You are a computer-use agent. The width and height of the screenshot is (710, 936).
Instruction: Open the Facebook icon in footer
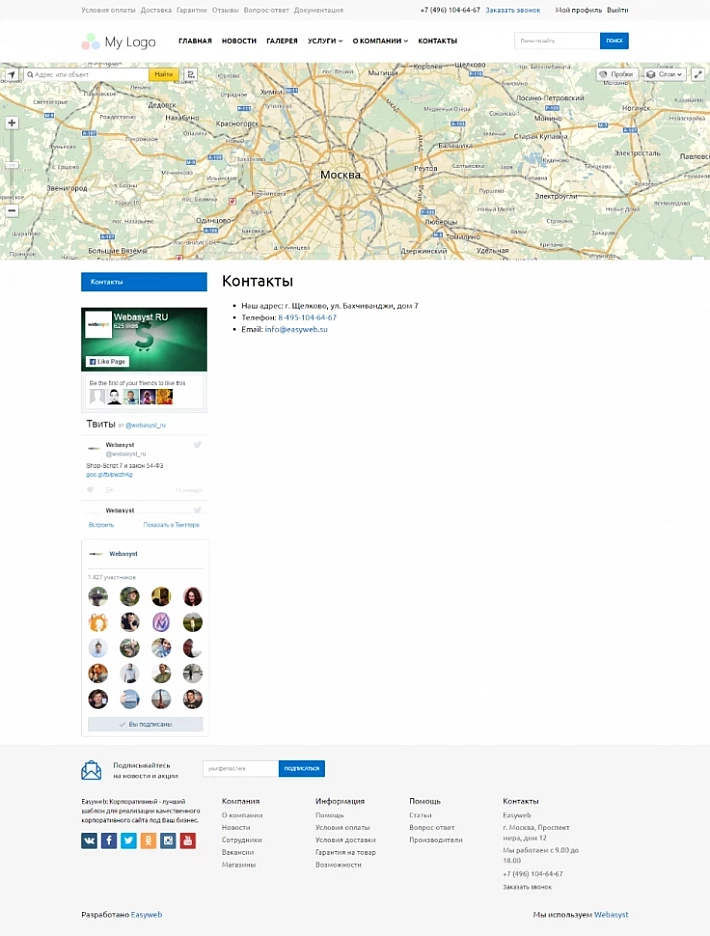[x=109, y=841]
